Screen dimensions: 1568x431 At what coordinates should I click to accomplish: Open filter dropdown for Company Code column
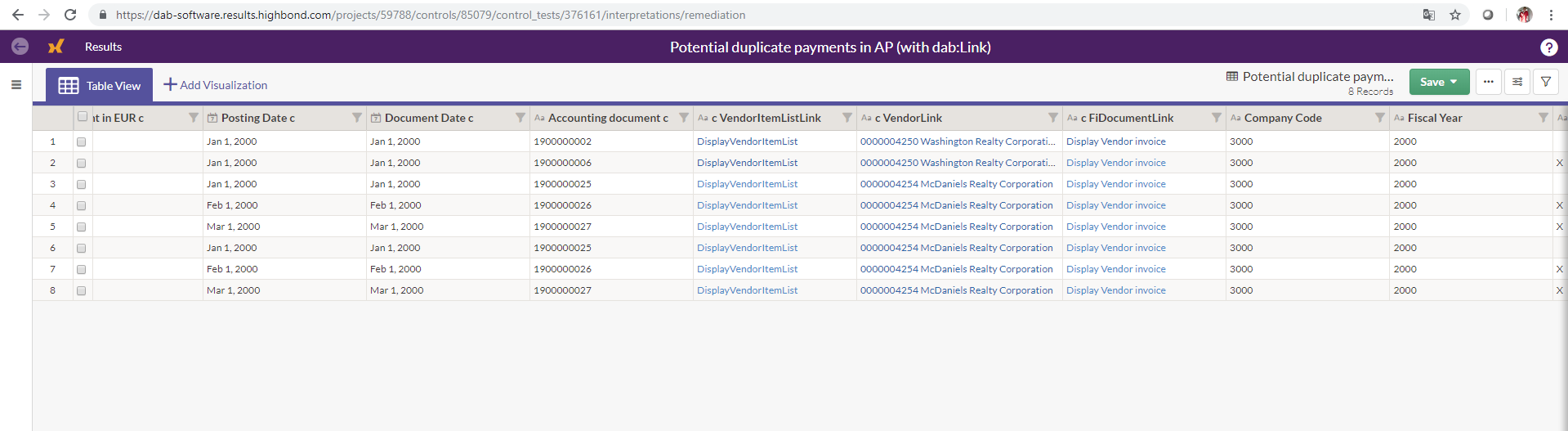click(x=1379, y=118)
